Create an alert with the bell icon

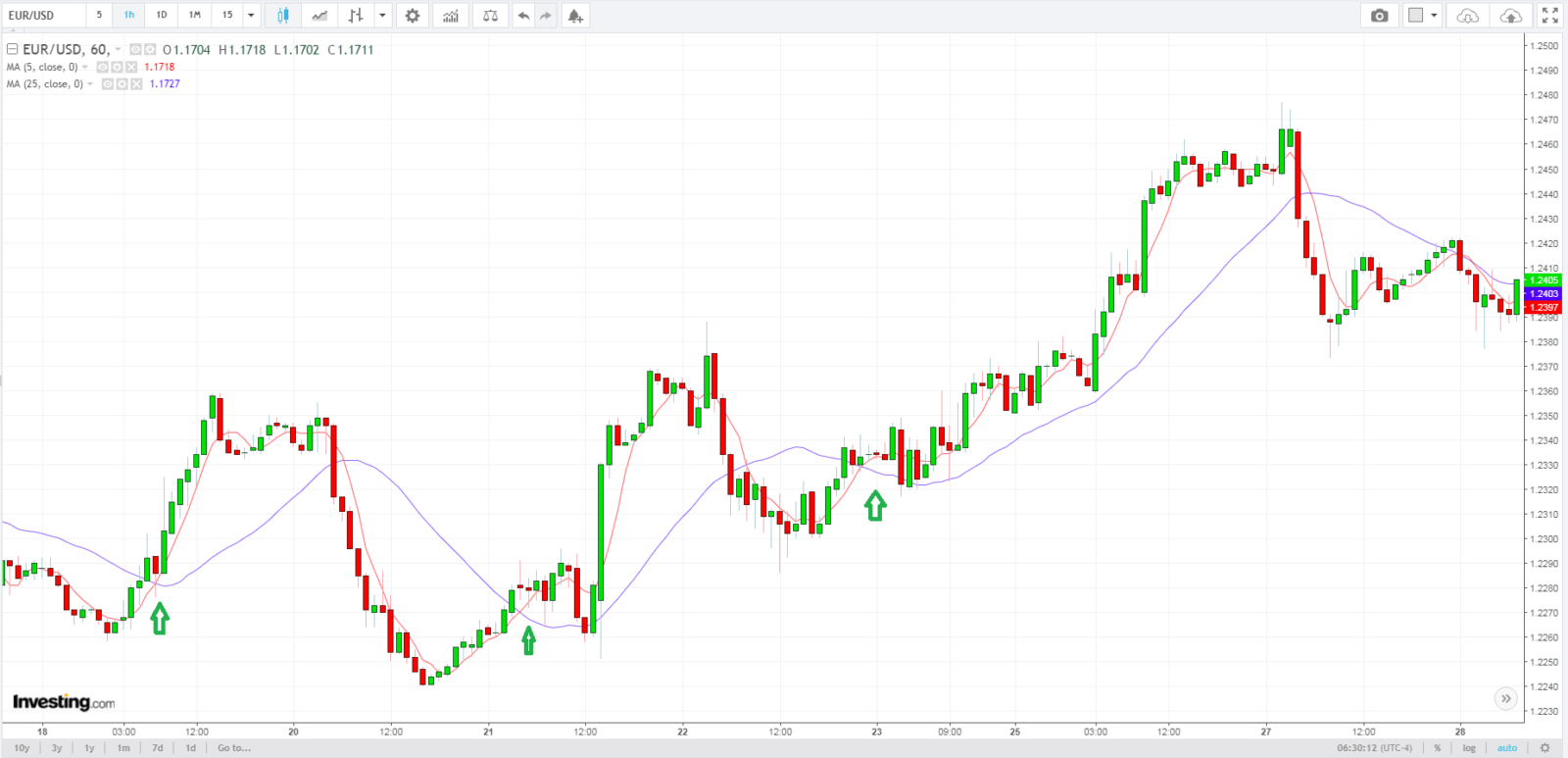(x=575, y=16)
